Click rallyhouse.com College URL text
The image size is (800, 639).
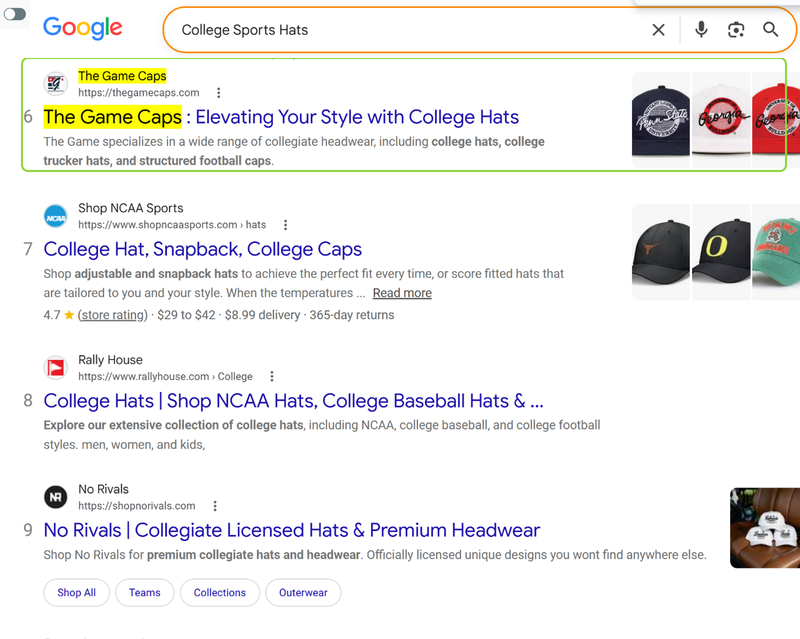point(165,376)
